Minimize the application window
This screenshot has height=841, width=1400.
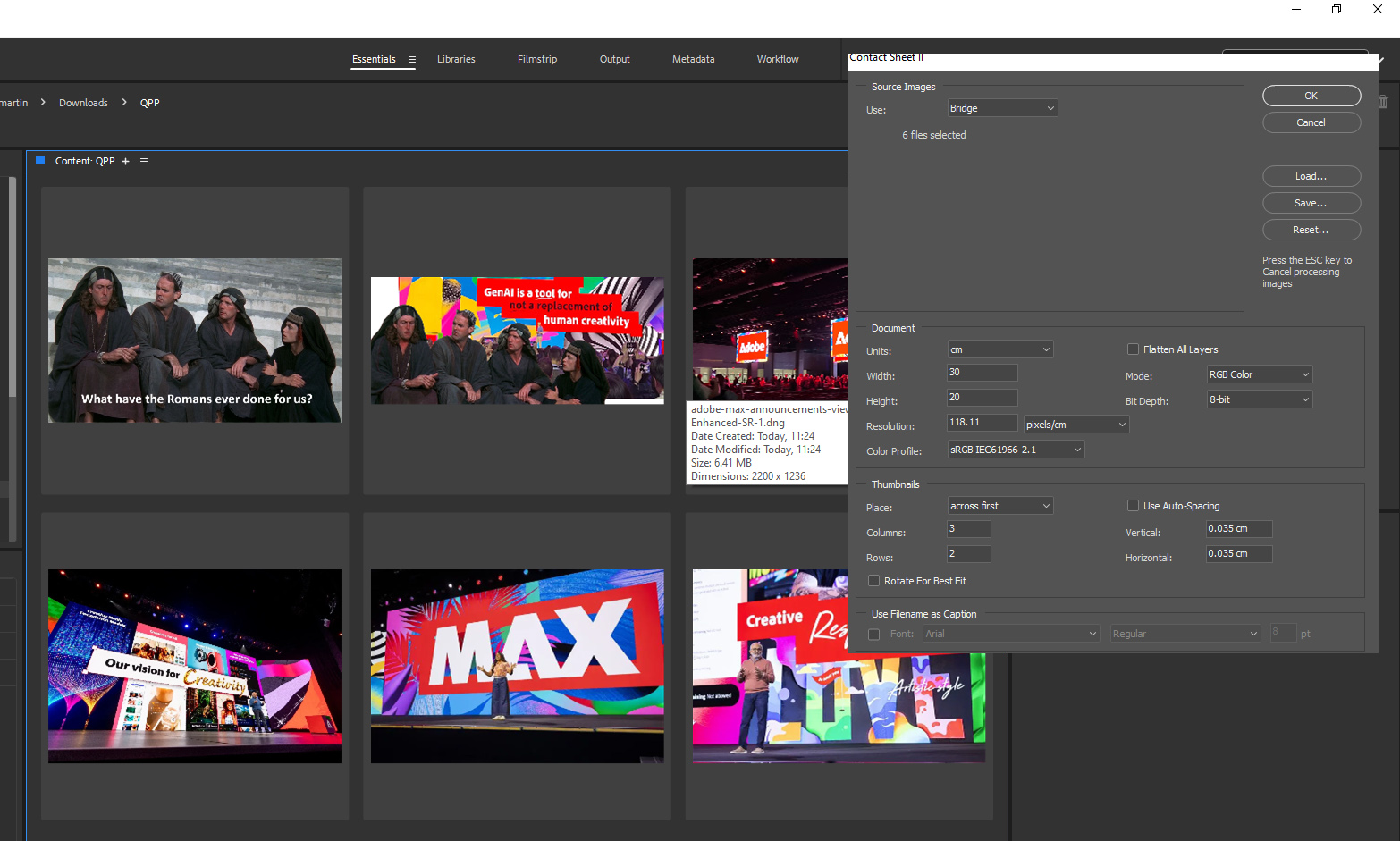pyautogui.click(x=1296, y=9)
